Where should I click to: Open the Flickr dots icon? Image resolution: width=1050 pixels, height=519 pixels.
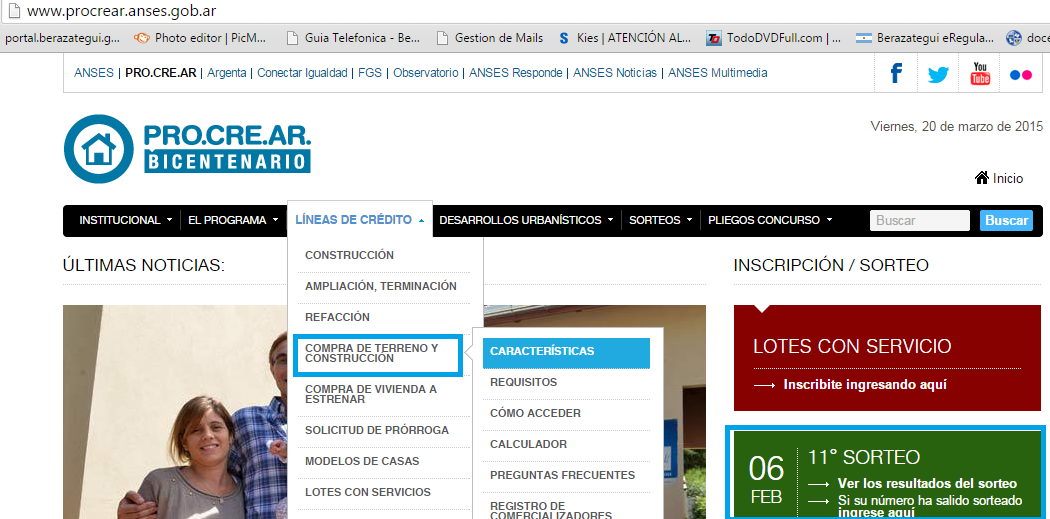point(1021,75)
